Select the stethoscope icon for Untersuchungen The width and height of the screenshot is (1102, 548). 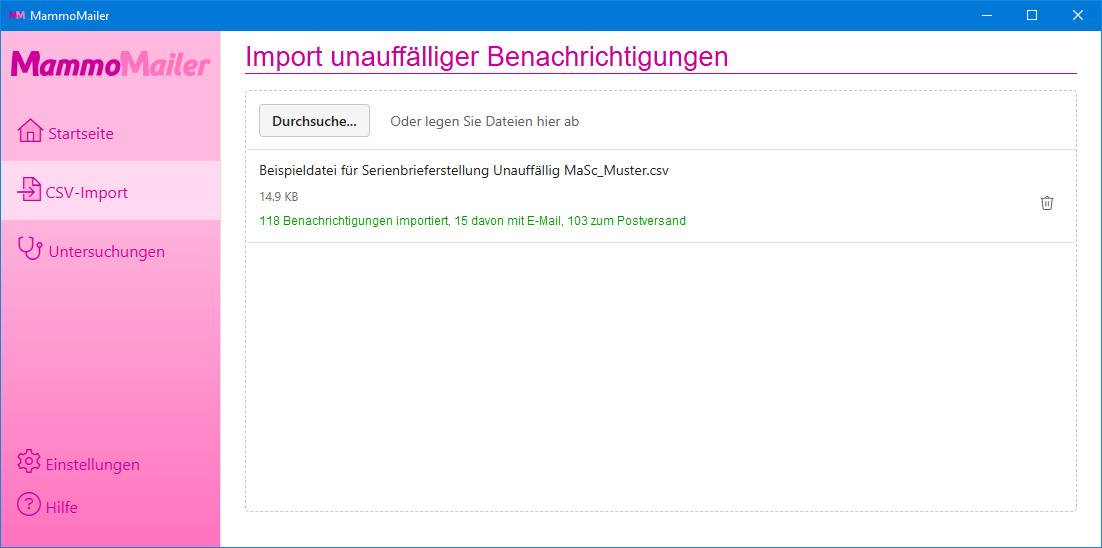click(x=30, y=250)
